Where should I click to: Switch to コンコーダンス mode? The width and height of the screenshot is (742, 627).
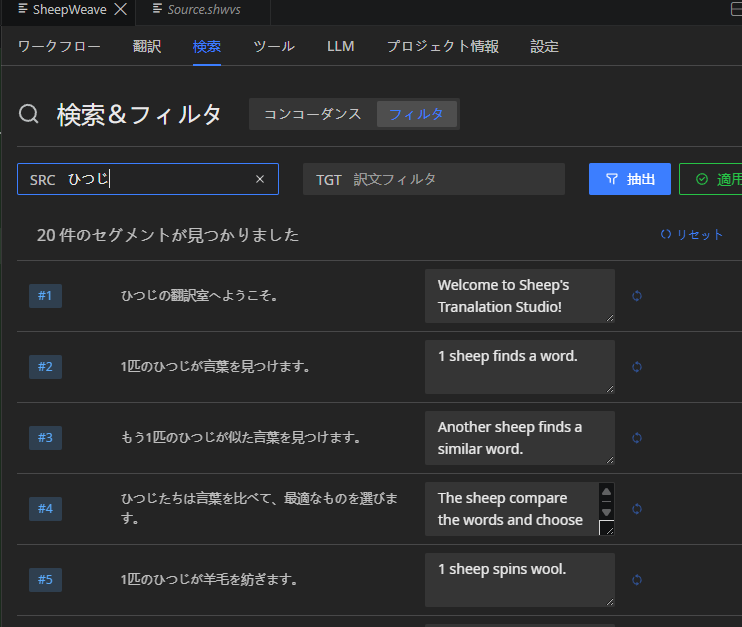click(313, 114)
